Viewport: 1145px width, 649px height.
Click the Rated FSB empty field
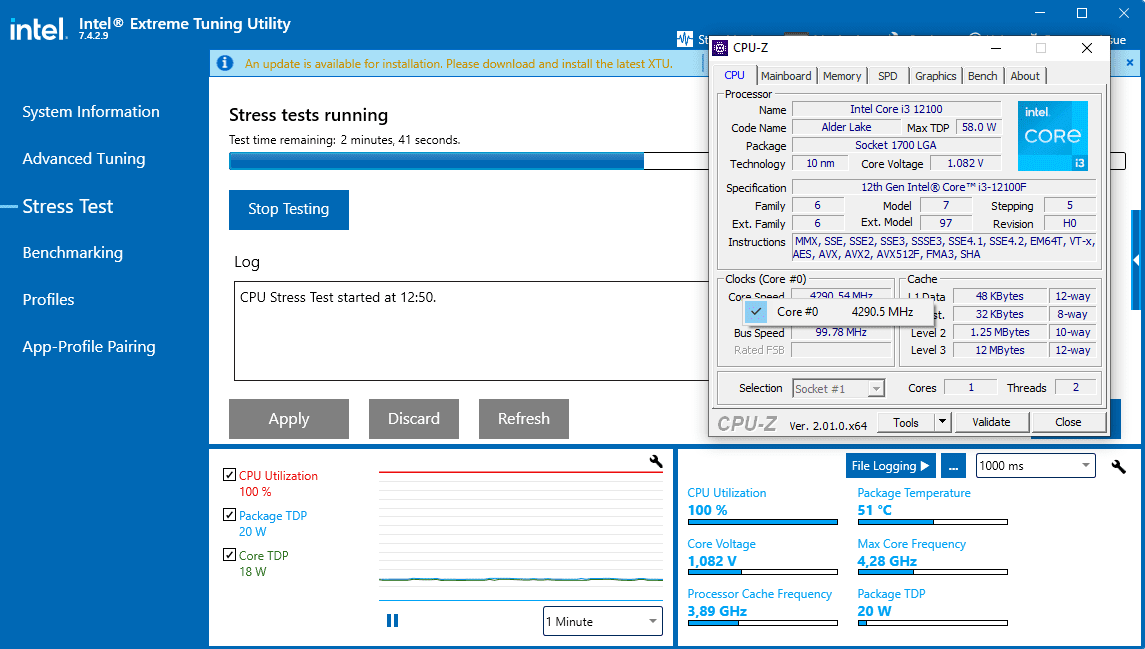(841, 350)
